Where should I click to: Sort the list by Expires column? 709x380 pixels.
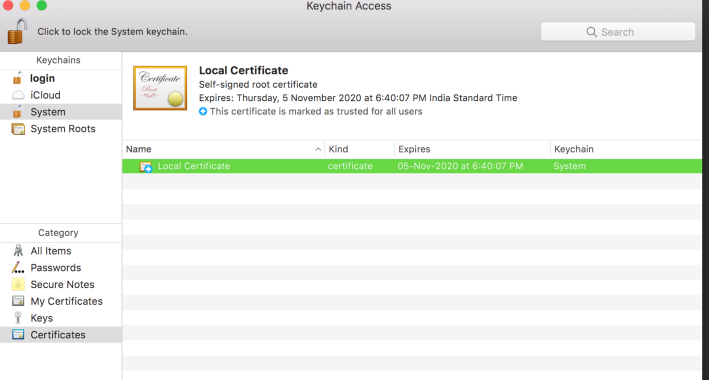472,149
